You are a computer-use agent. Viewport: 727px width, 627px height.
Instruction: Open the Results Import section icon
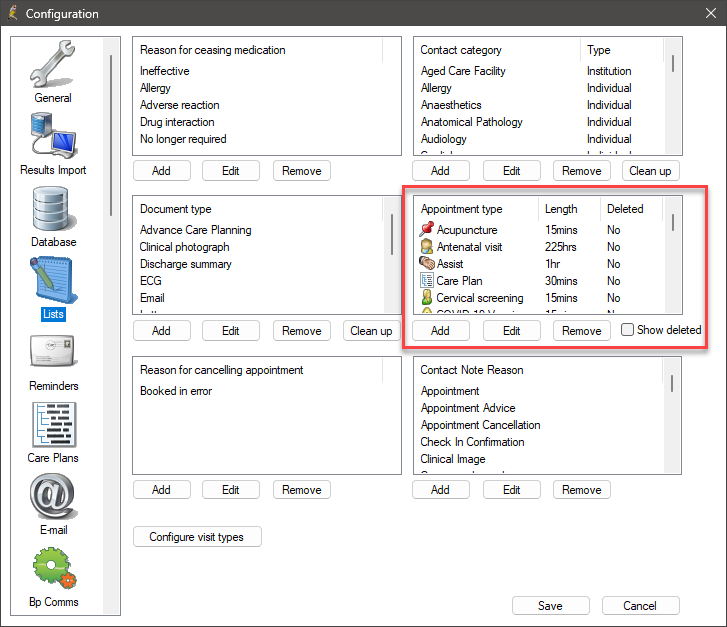tap(53, 136)
